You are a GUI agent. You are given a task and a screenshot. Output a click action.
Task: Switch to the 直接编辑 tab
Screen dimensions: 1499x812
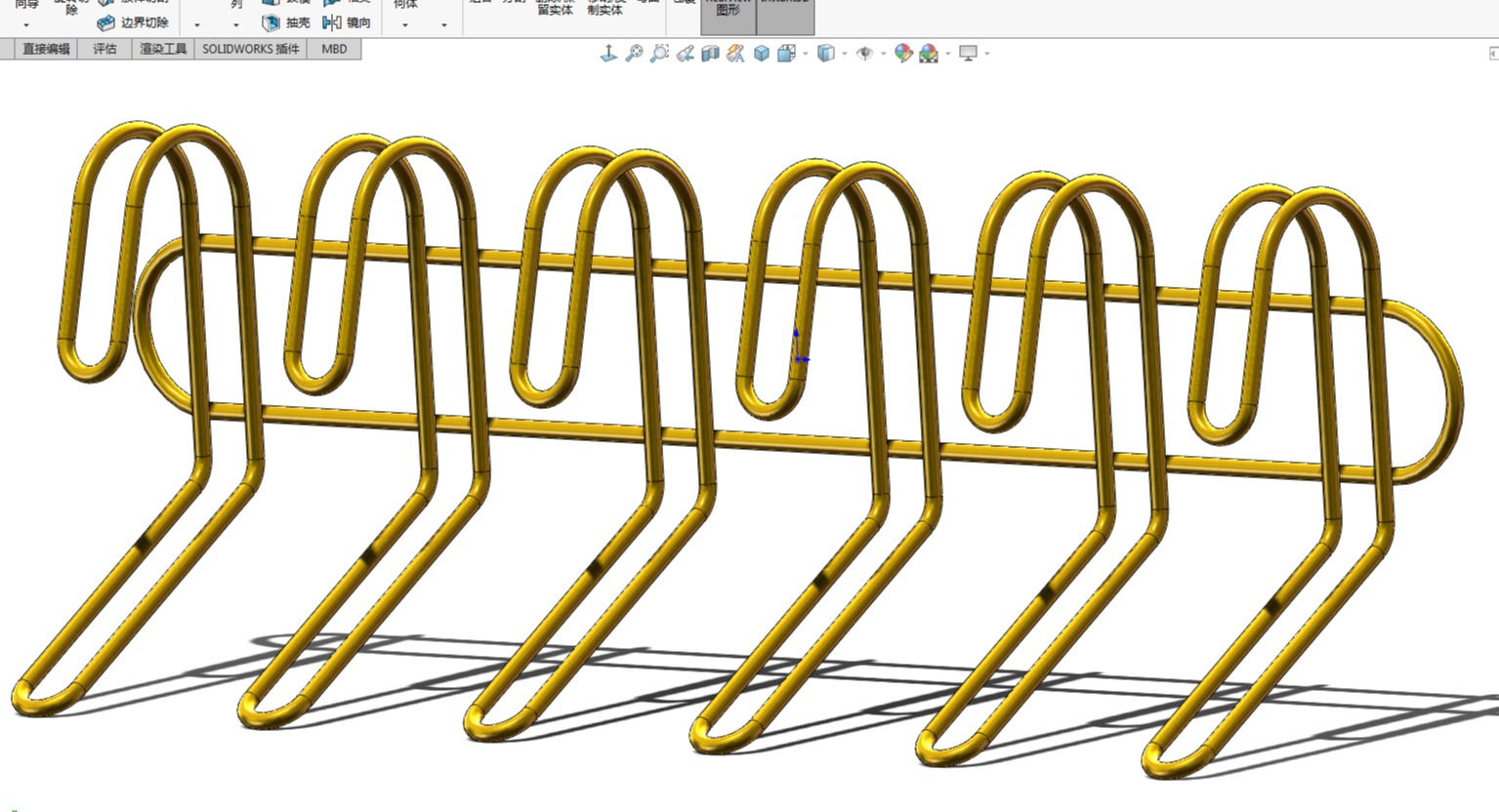click(46, 49)
